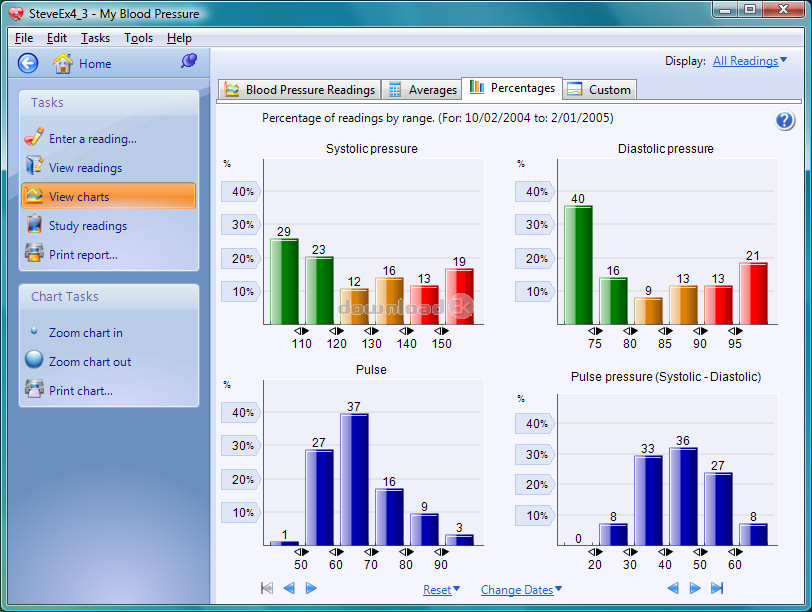Switch to the Averages tab
The width and height of the screenshot is (812, 612).
pyautogui.click(x=422, y=90)
